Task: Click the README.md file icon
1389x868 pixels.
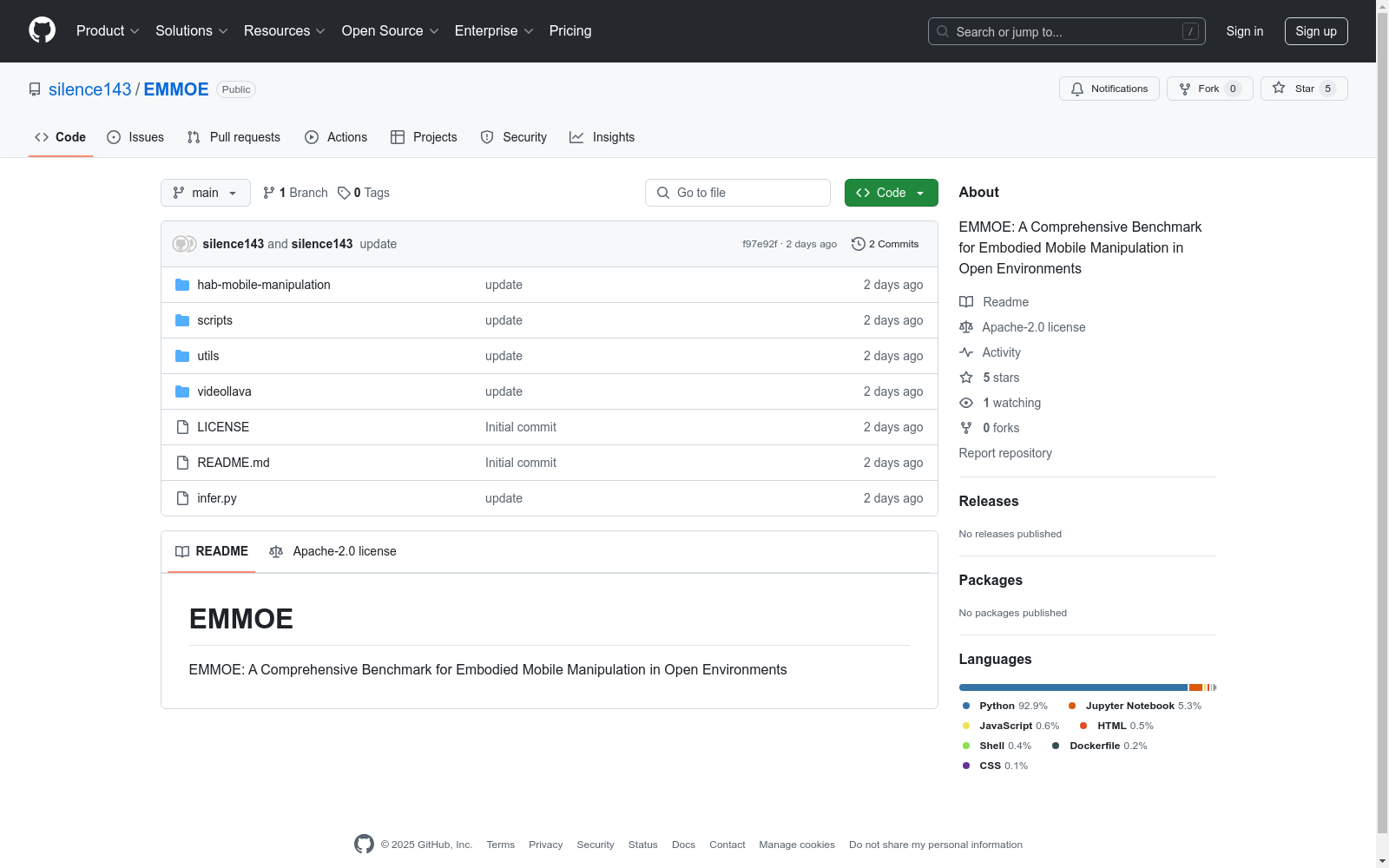Action: coord(182,463)
